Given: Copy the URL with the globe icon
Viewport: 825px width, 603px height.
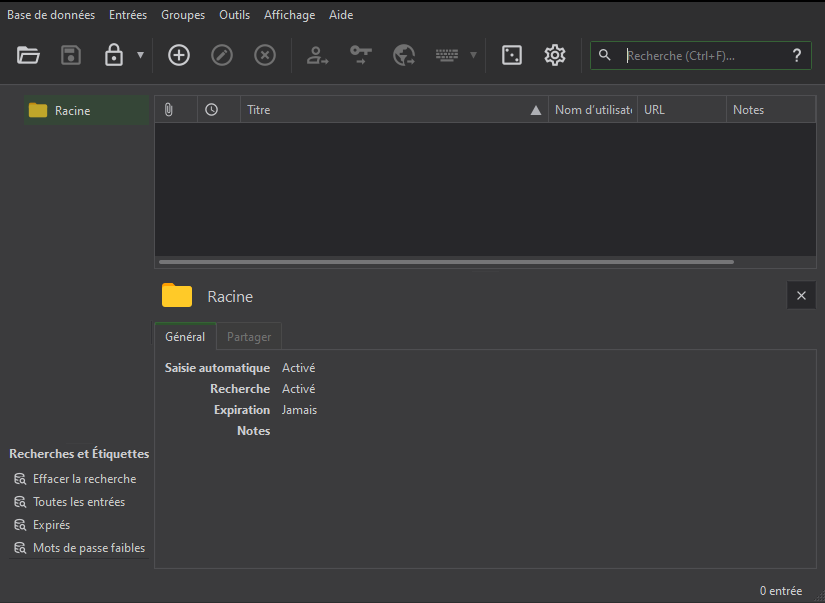Looking at the screenshot, I should 404,55.
